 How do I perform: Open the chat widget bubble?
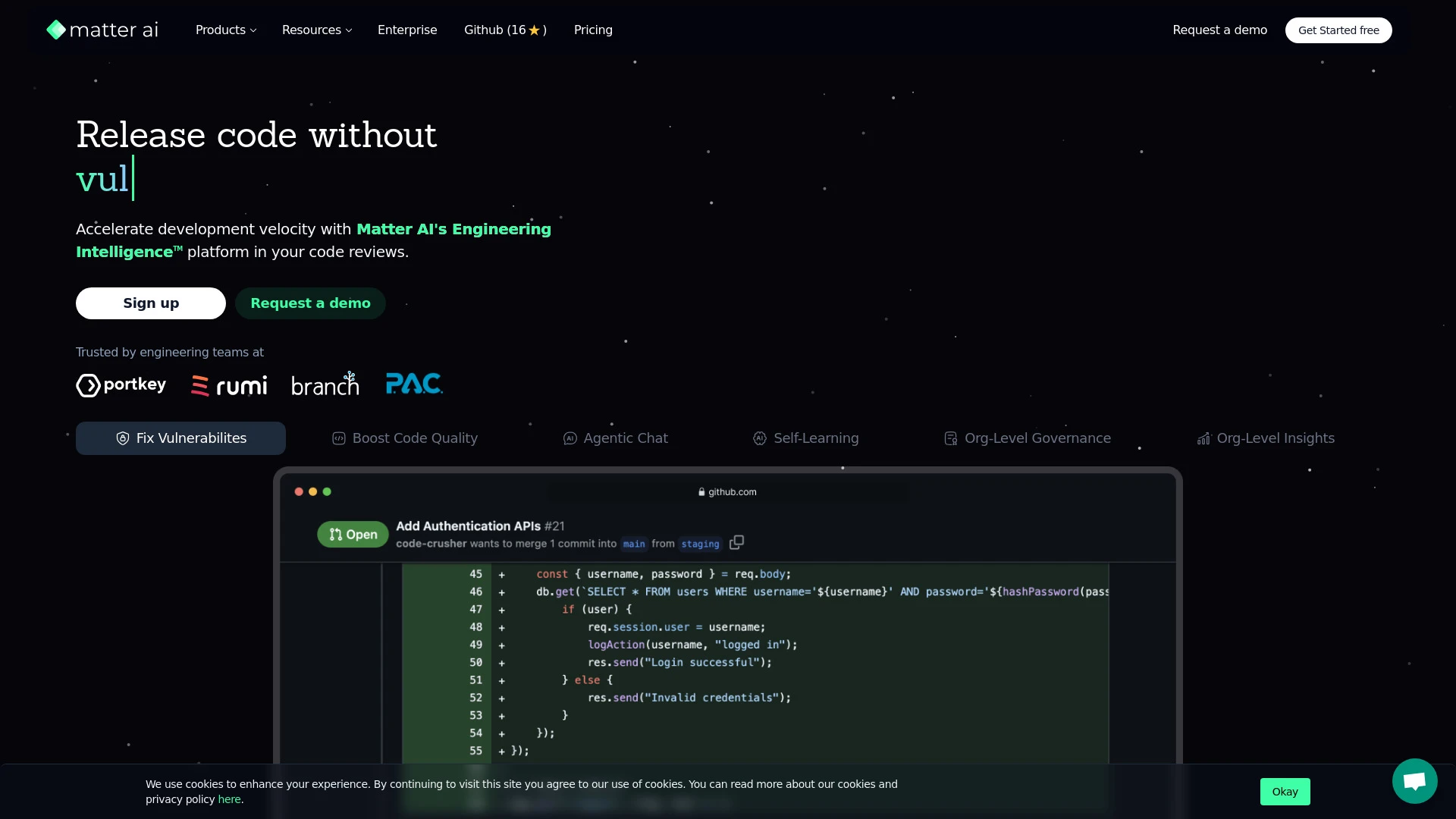coord(1414,781)
